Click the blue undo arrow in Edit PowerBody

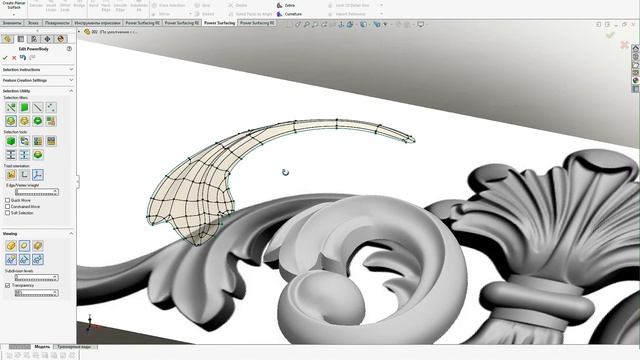(x=23, y=58)
